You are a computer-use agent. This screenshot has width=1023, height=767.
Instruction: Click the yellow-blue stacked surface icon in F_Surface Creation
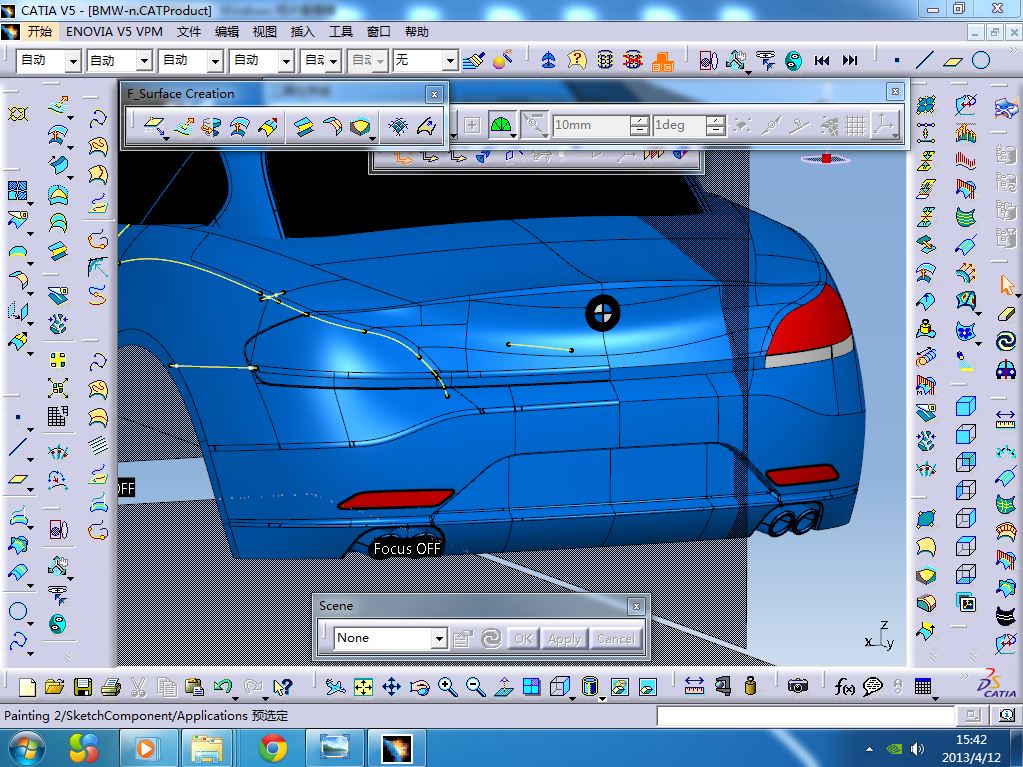[x=303, y=126]
